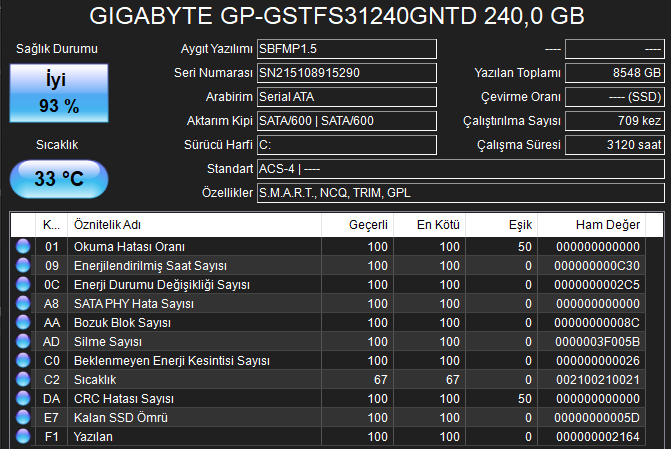The height and width of the screenshot is (449, 671).
Task: Select the Beklenmeyen Enerji Kesintisi Sayısı attribute name
Action: [x=172, y=361]
